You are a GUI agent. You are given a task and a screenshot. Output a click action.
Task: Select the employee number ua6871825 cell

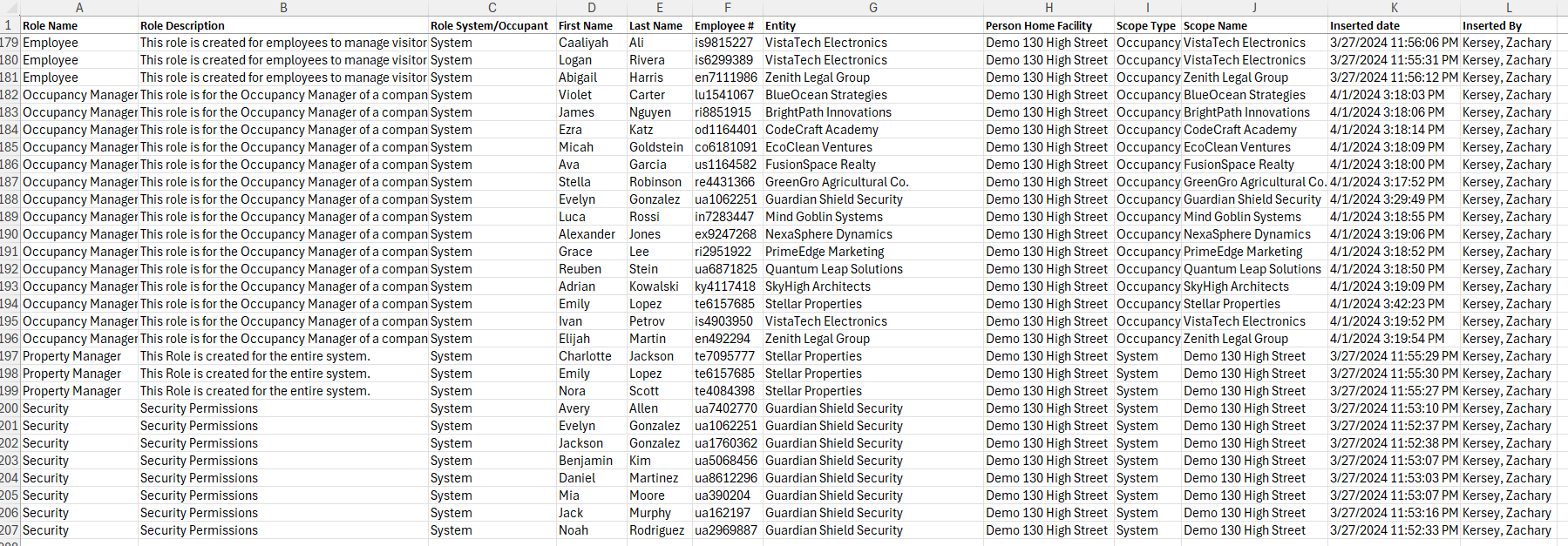(x=726, y=269)
